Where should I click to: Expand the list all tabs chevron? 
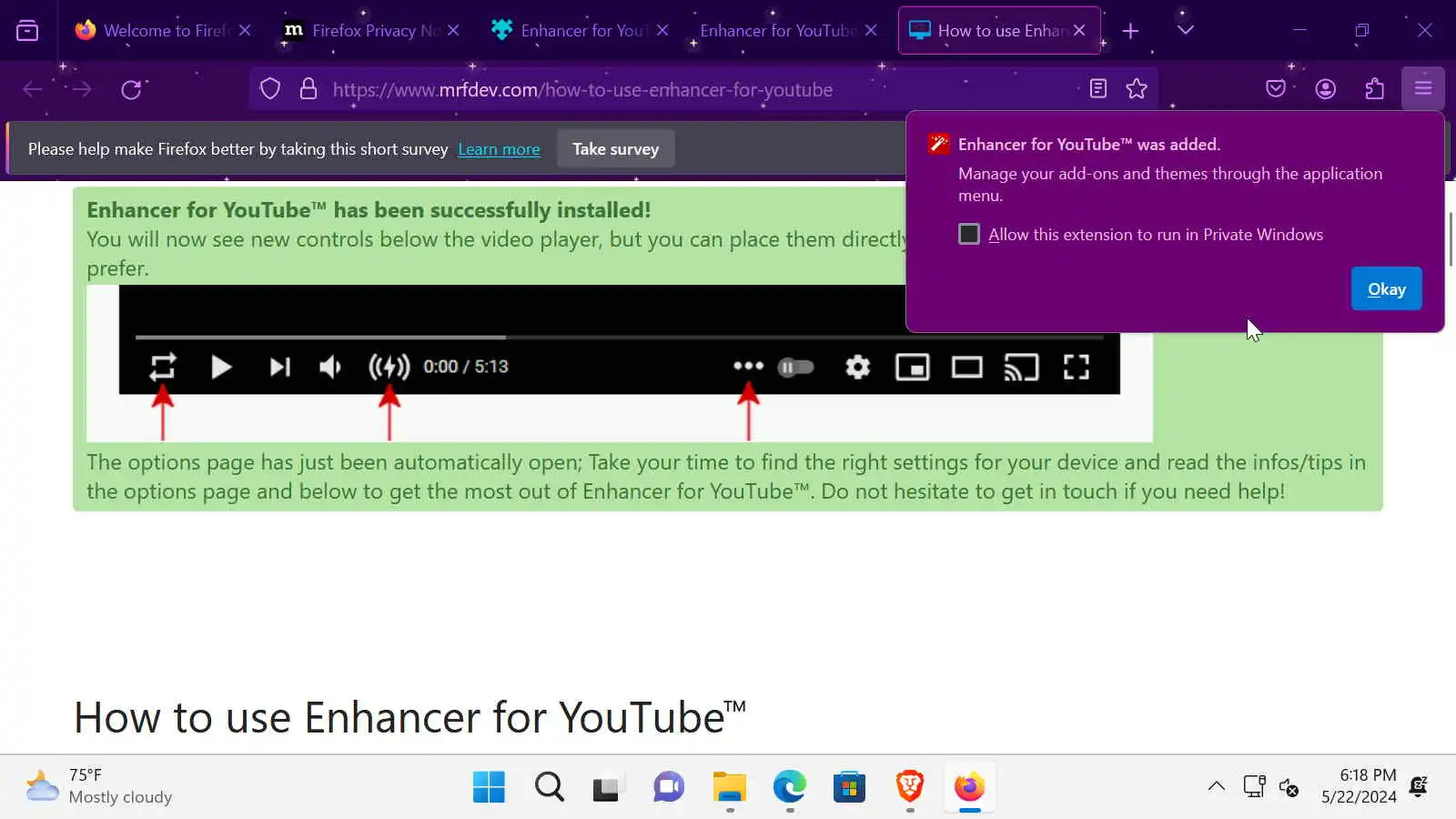click(1185, 30)
